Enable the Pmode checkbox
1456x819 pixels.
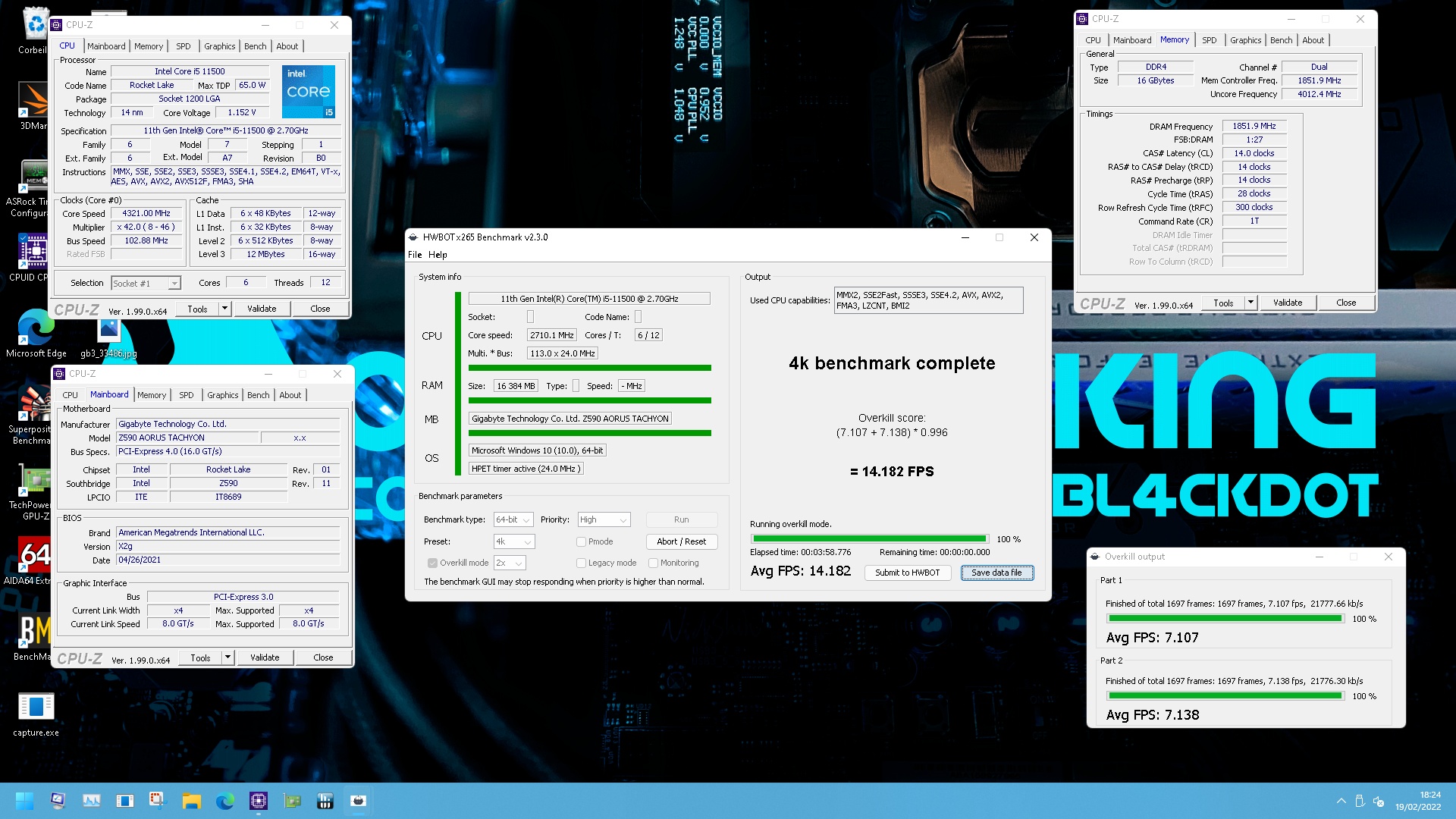581,541
